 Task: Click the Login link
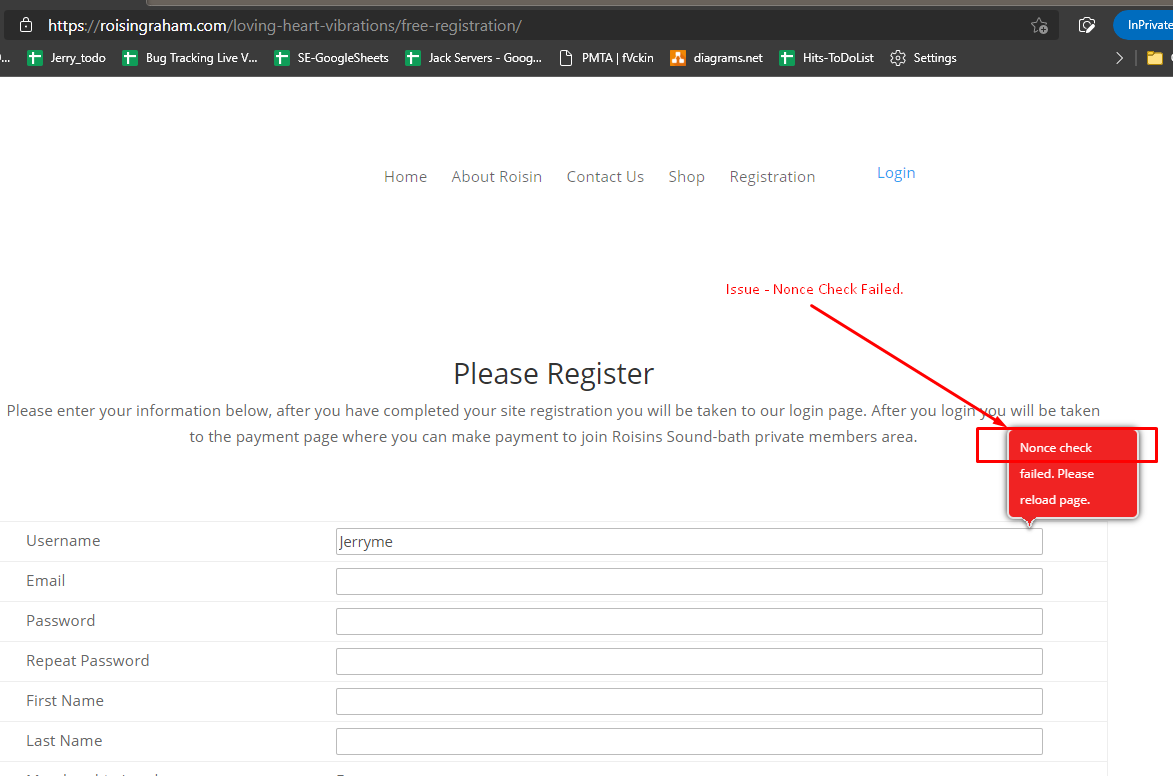pyautogui.click(x=896, y=173)
